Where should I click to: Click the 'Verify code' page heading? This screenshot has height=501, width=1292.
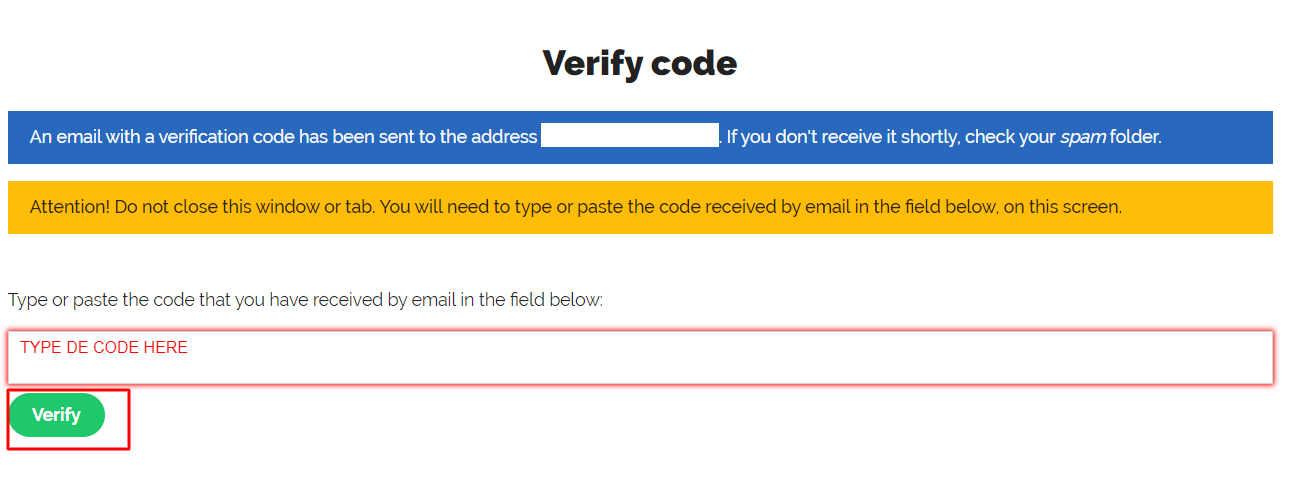click(x=640, y=63)
